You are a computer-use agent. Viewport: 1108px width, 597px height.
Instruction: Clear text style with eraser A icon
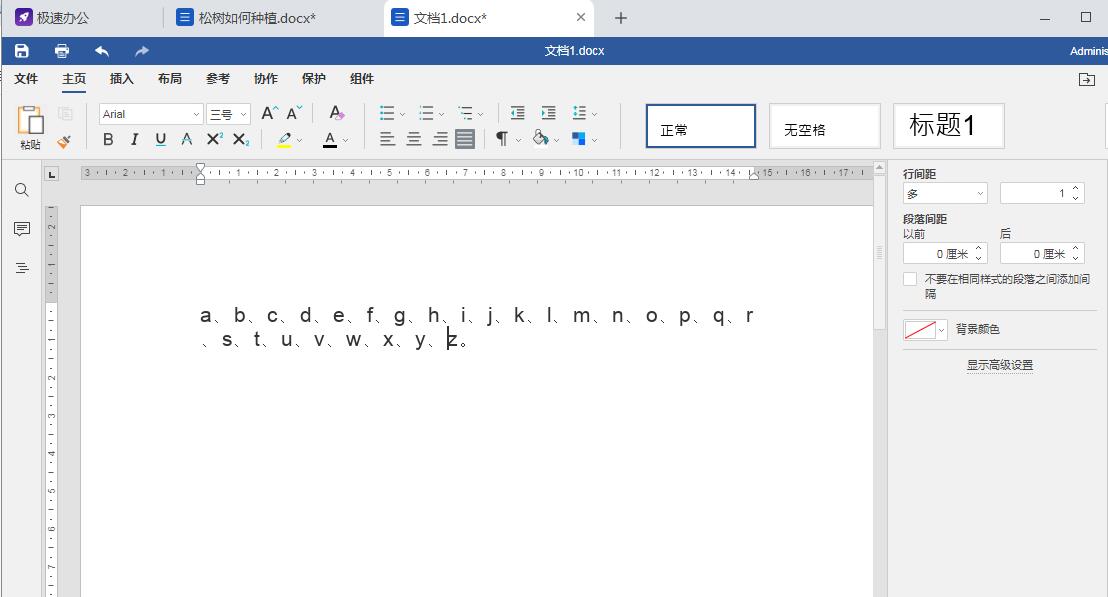click(x=336, y=113)
